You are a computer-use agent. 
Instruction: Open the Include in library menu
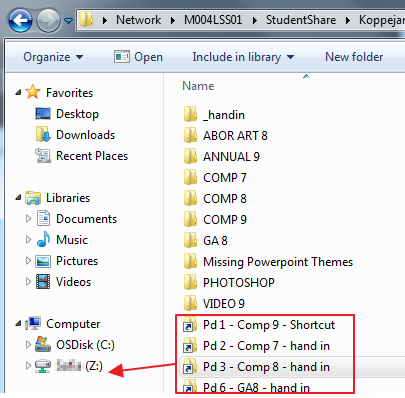pos(243,57)
